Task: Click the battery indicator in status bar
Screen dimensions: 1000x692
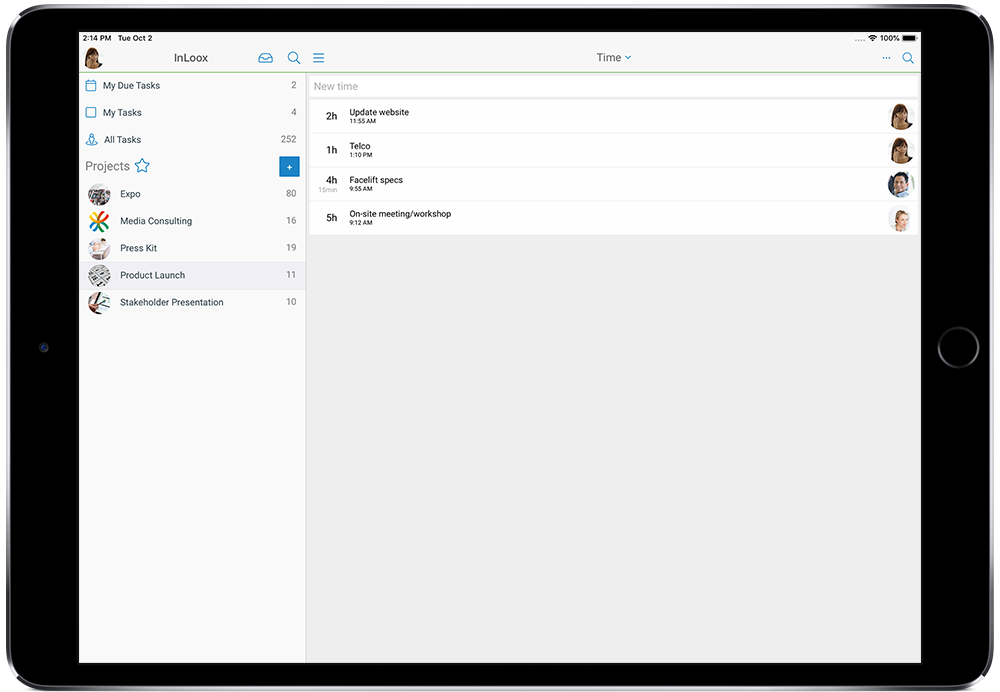Action: point(909,38)
